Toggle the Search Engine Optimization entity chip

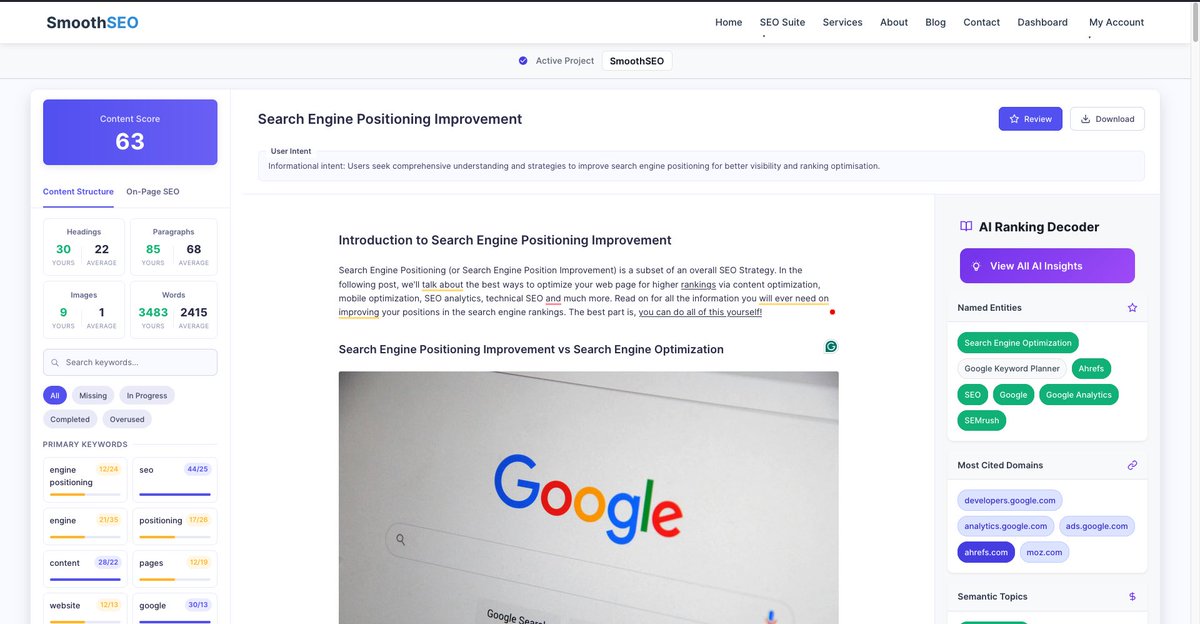pyautogui.click(x=1018, y=343)
